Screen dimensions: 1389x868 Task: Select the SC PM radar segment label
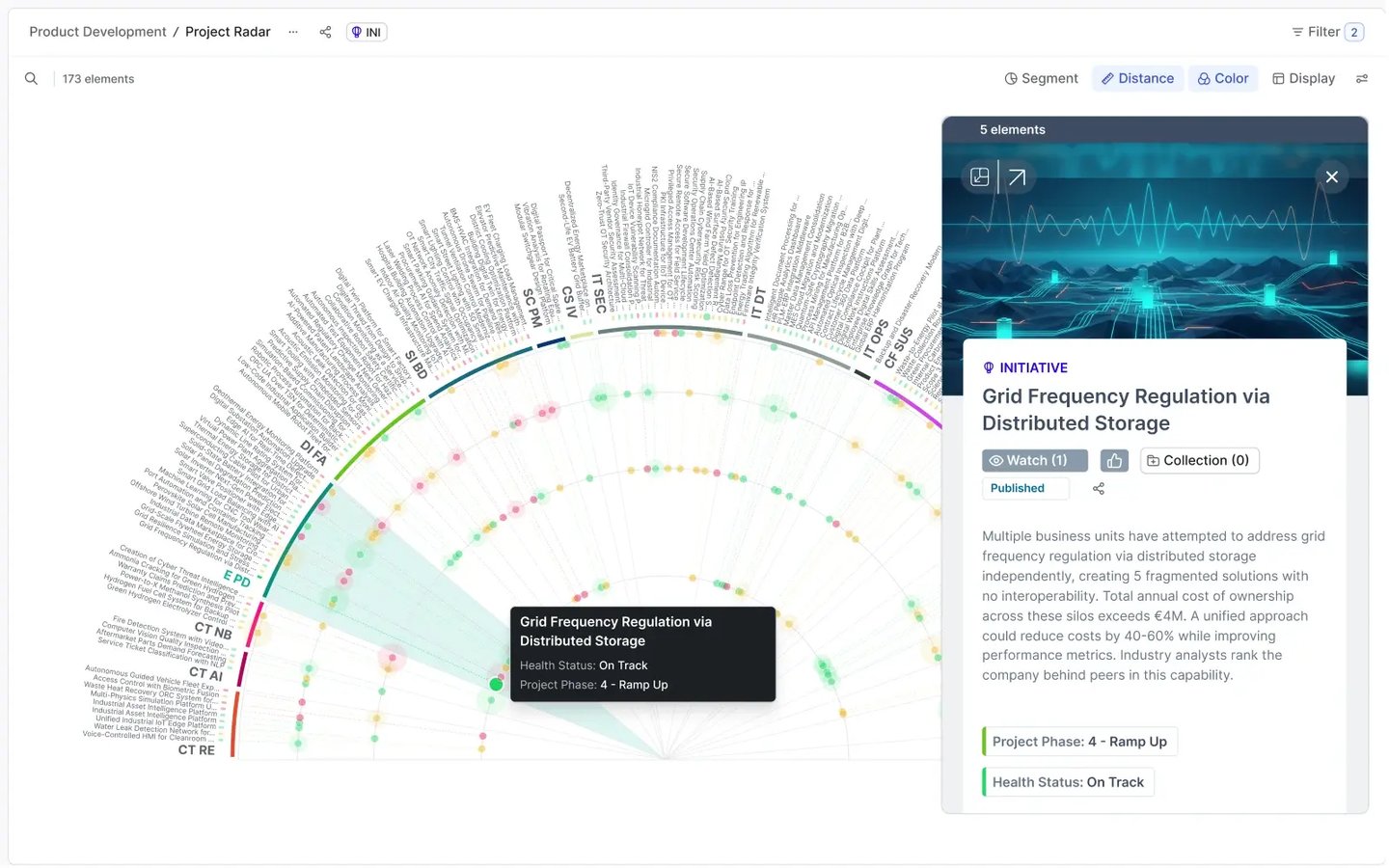[531, 307]
